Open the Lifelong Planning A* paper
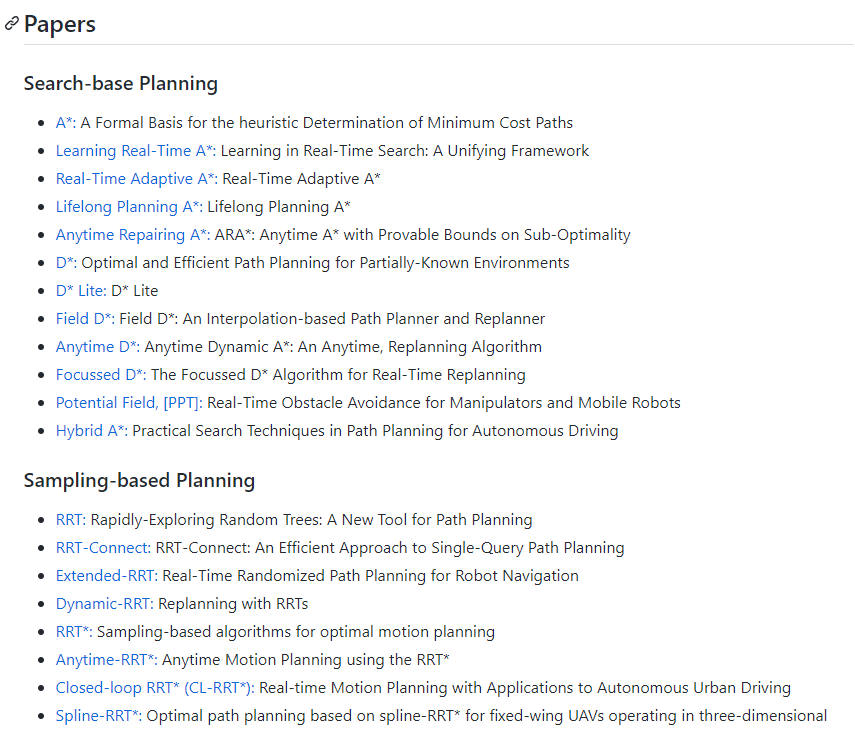 pyautogui.click(x=129, y=207)
